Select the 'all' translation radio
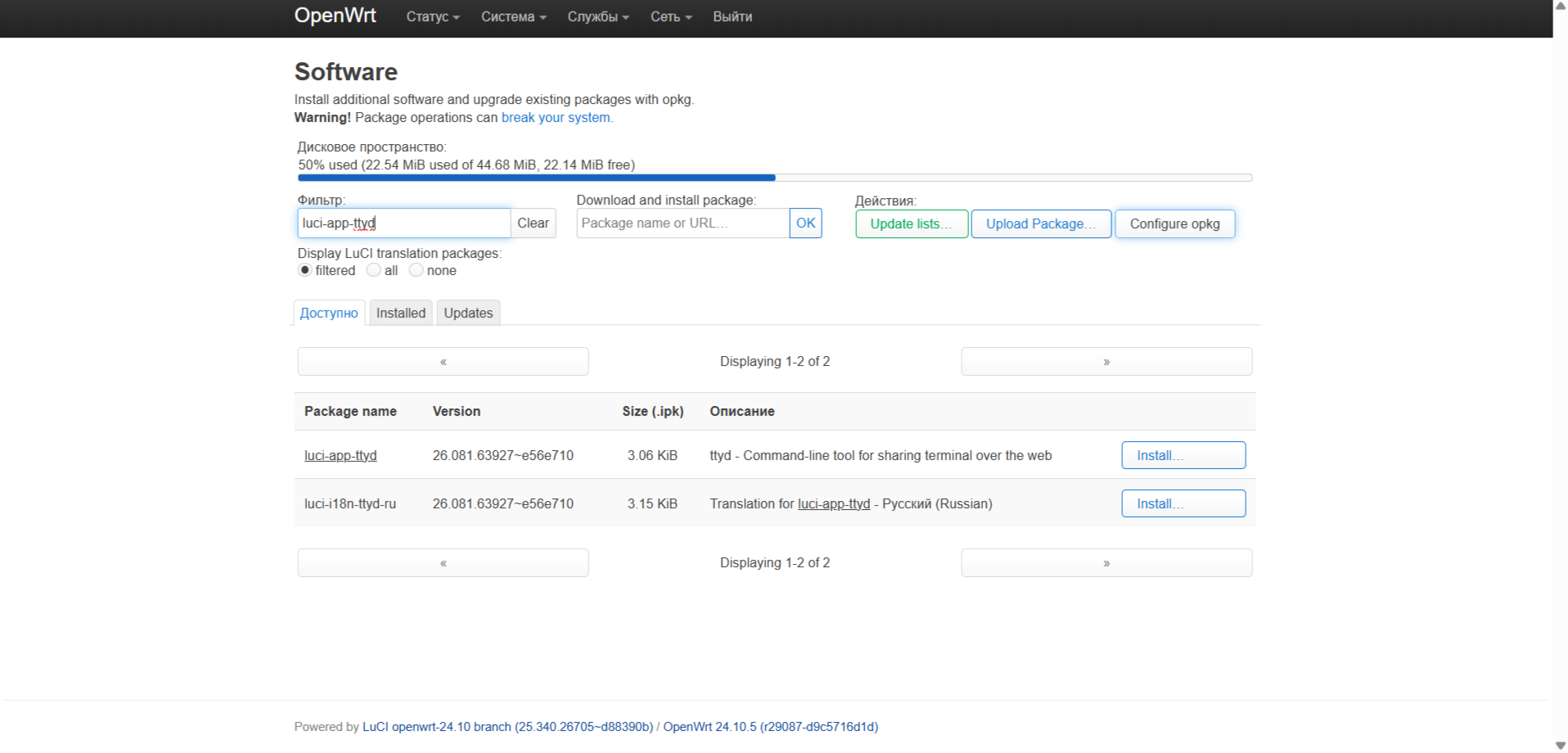Image resolution: width=1568 pixels, height=753 pixels. click(x=374, y=270)
